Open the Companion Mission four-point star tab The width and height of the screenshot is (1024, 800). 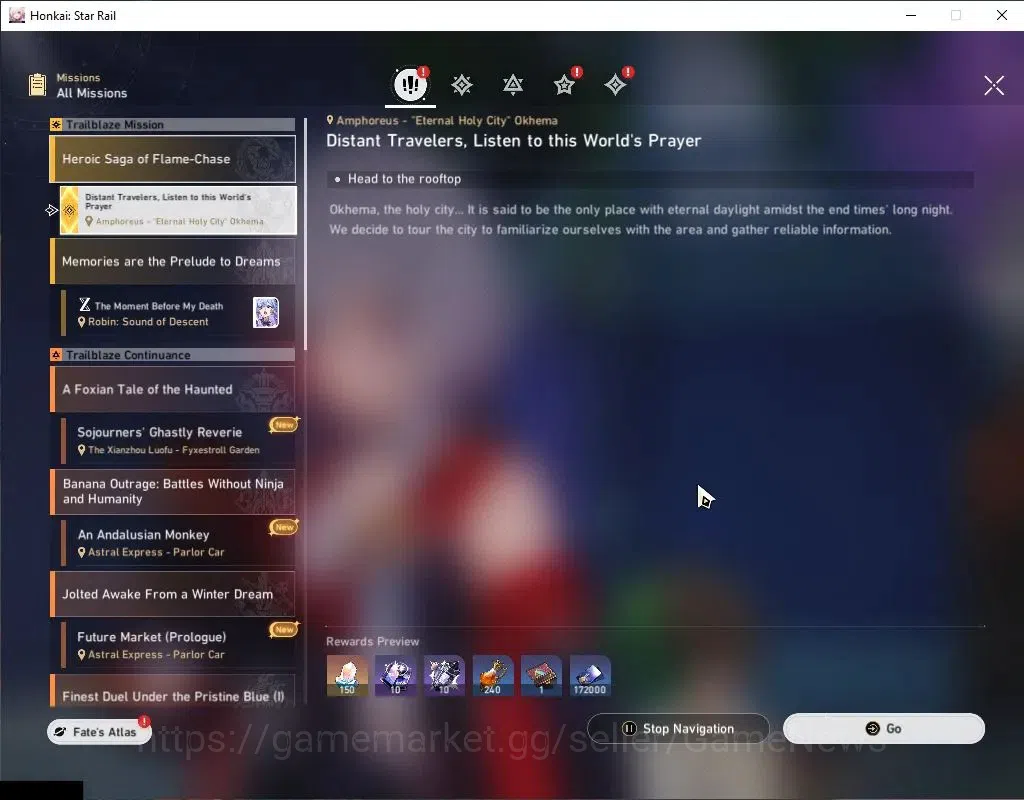click(x=615, y=85)
